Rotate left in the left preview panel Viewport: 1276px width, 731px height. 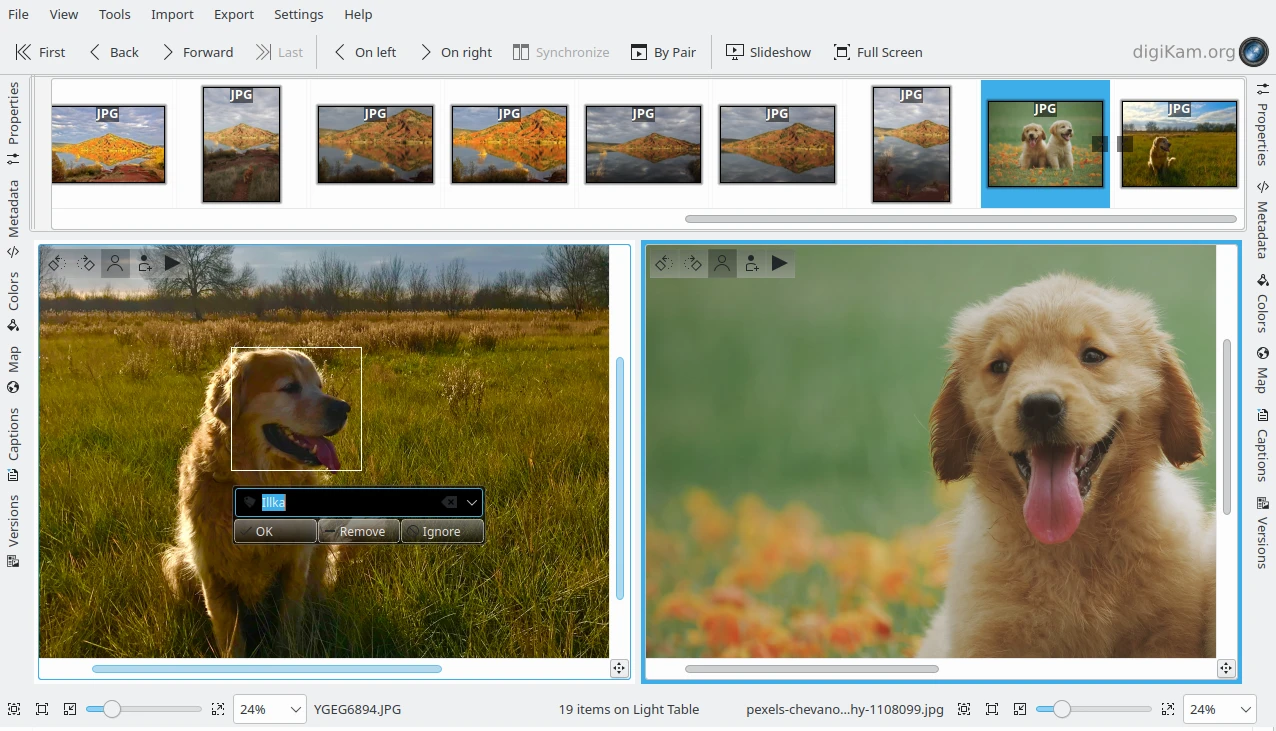(57, 263)
